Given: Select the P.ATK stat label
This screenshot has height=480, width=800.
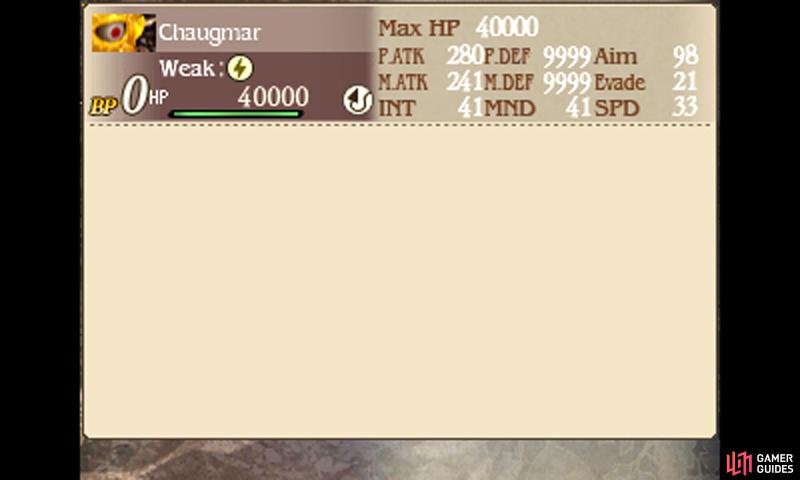Looking at the screenshot, I should click(401, 56).
